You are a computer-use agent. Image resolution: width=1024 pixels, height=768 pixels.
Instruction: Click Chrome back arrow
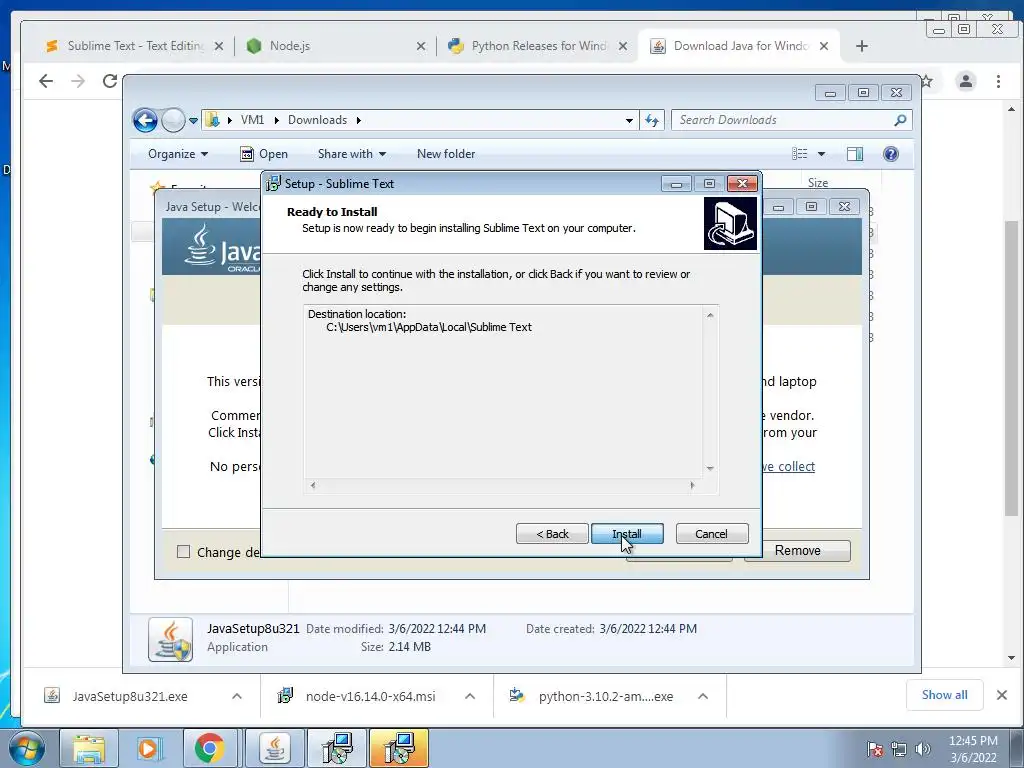(46, 81)
